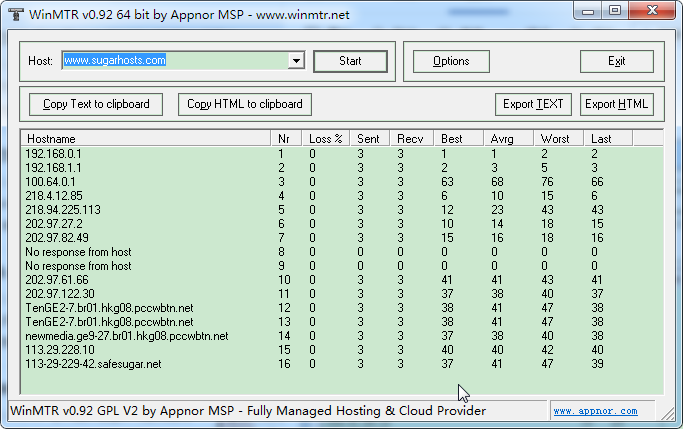Click the Exit button
Screen dimensions: 683x429
616,61
